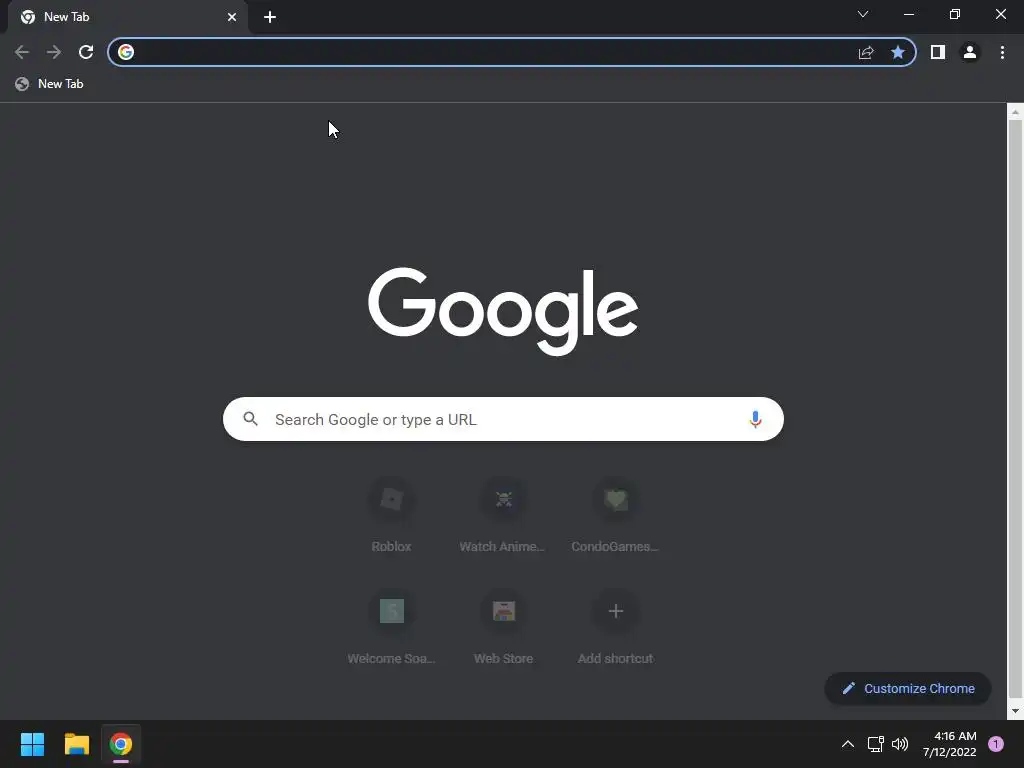Close the New Tab tab
Screen dimensions: 1024x768
(x=232, y=17)
